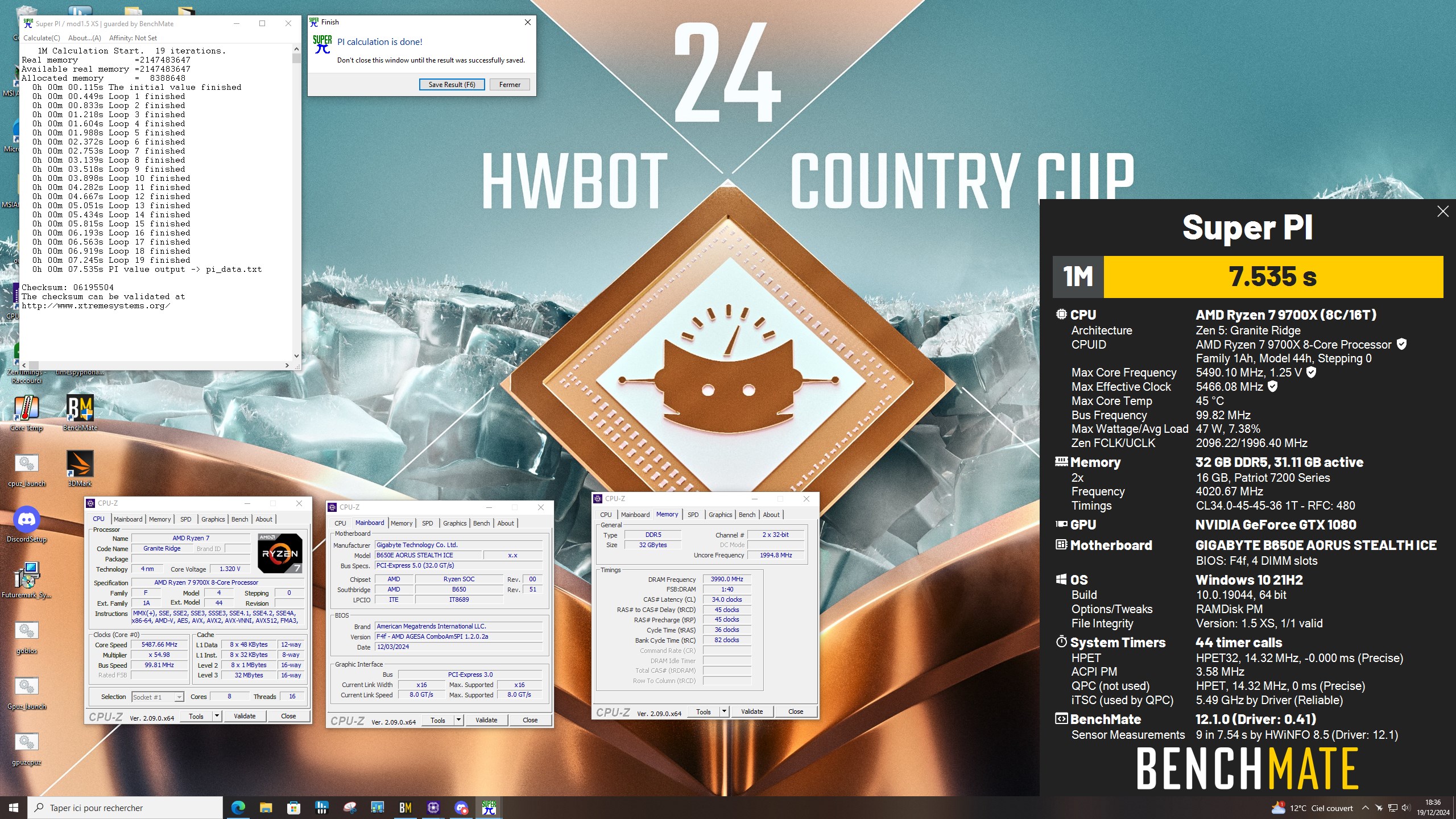Viewport: 1456px width, 819px height.
Task: Click Close button in CPU-Z Mainboard window
Action: pyautogui.click(x=530, y=720)
